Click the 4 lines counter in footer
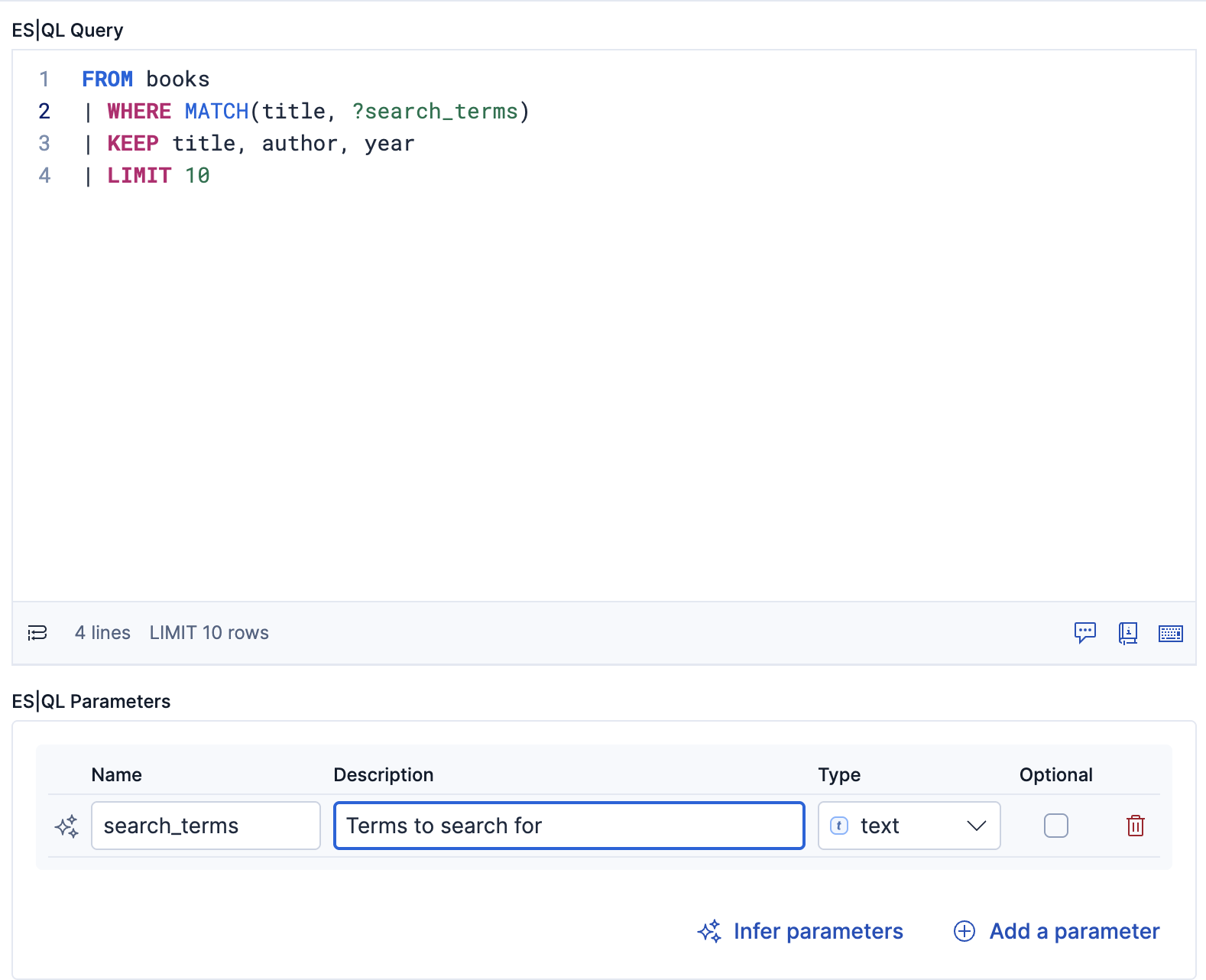The height and width of the screenshot is (980, 1206). click(x=102, y=633)
